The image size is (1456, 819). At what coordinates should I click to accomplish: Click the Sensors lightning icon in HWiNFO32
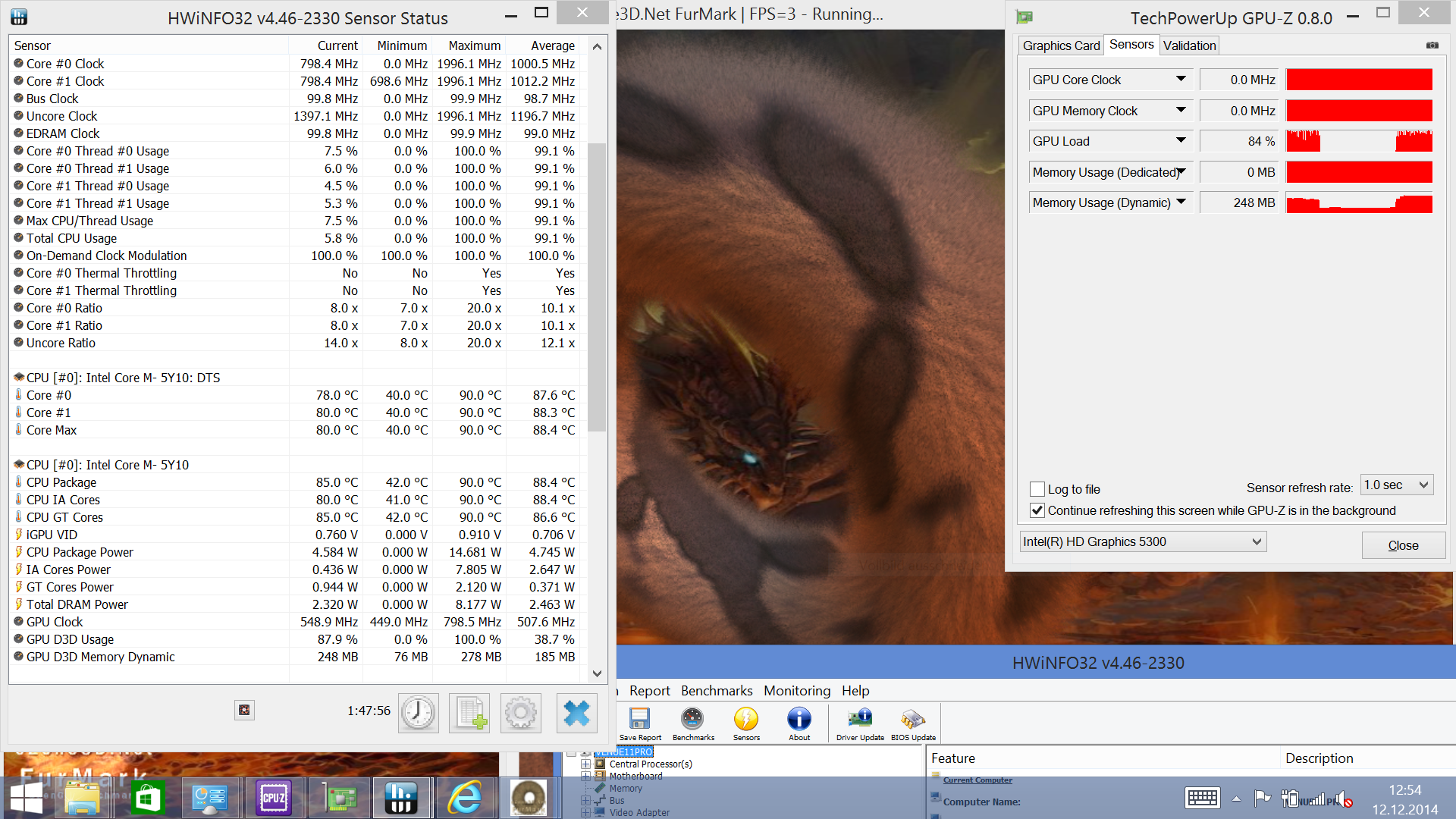click(746, 719)
